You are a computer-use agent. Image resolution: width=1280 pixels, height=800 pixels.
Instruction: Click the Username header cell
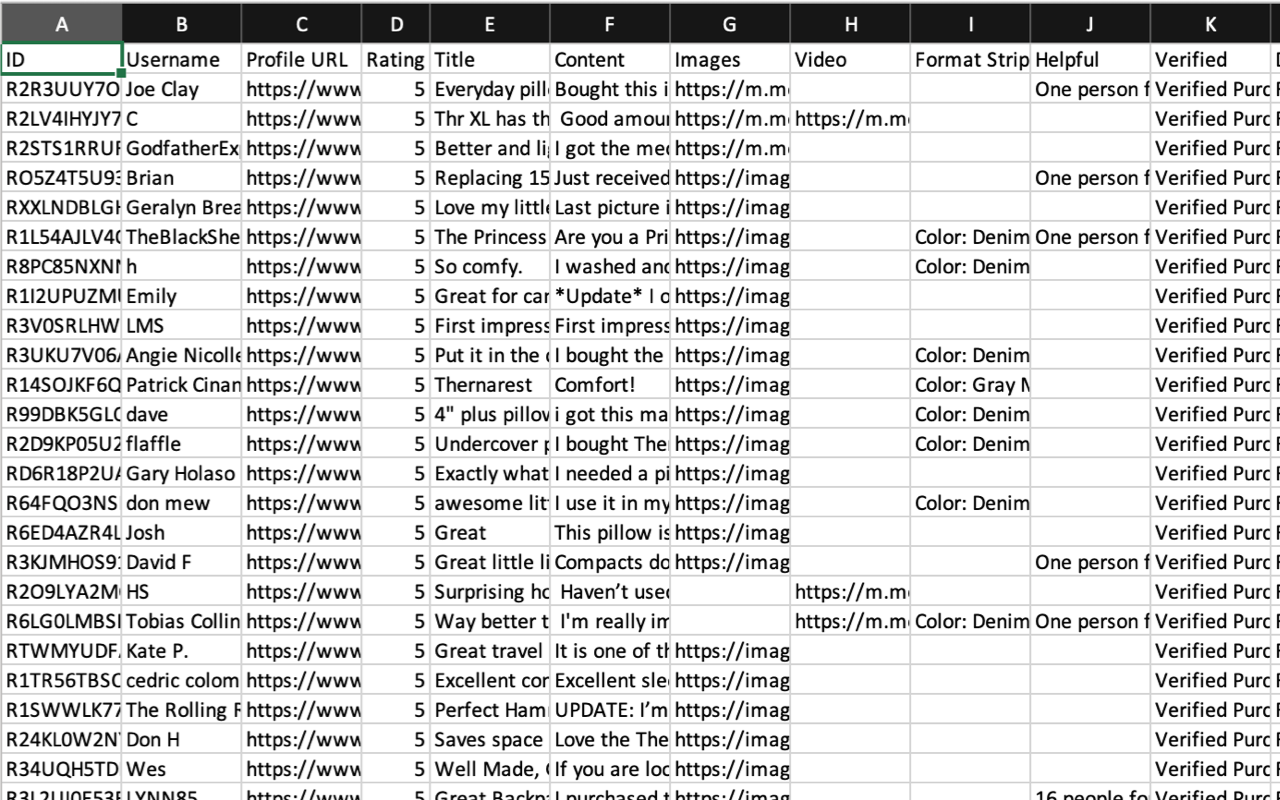[x=182, y=60]
